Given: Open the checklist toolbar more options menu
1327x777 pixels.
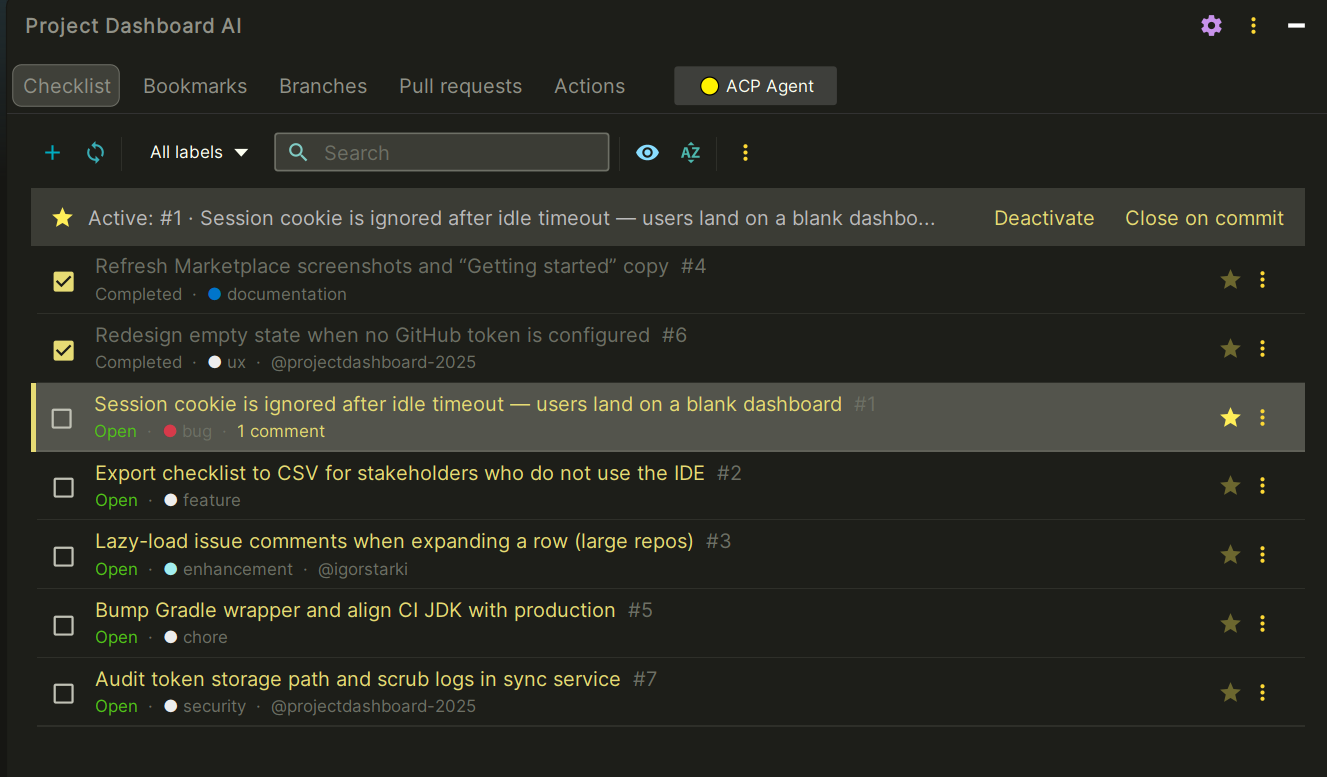Looking at the screenshot, I should point(745,152).
